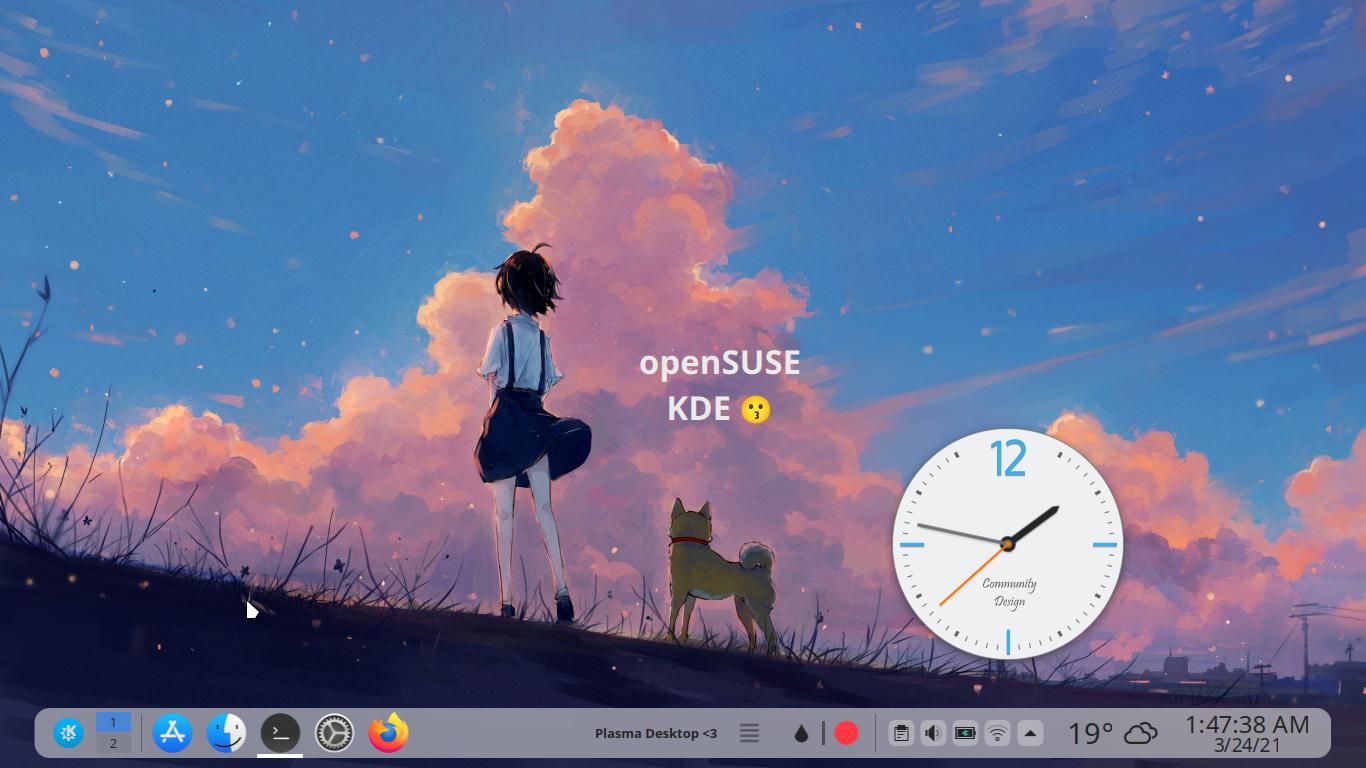Viewport: 1366px width, 768px height.
Task: Click the 3/24/21 date in panel
Action: [1247, 745]
